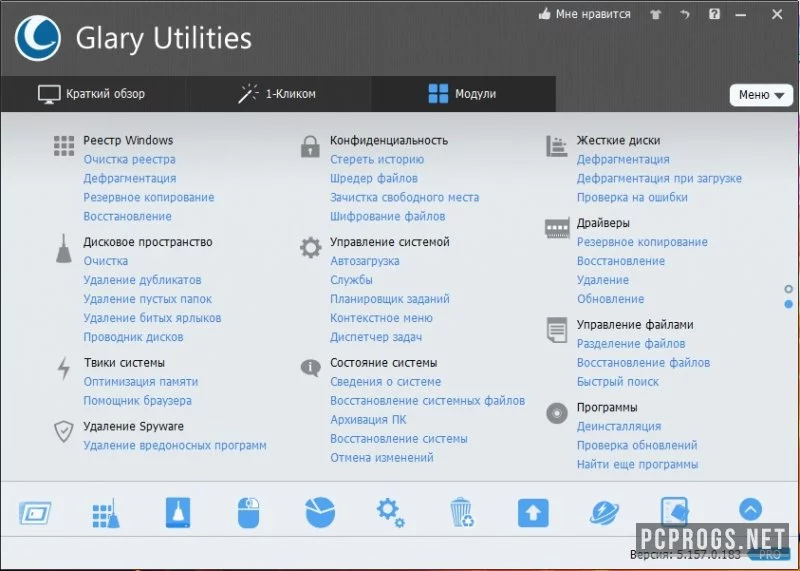The height and width of the screenshot is (571, 800).
Task: Click the shield icon beside 'Удаление Spyware'
Action: [64, 432]
